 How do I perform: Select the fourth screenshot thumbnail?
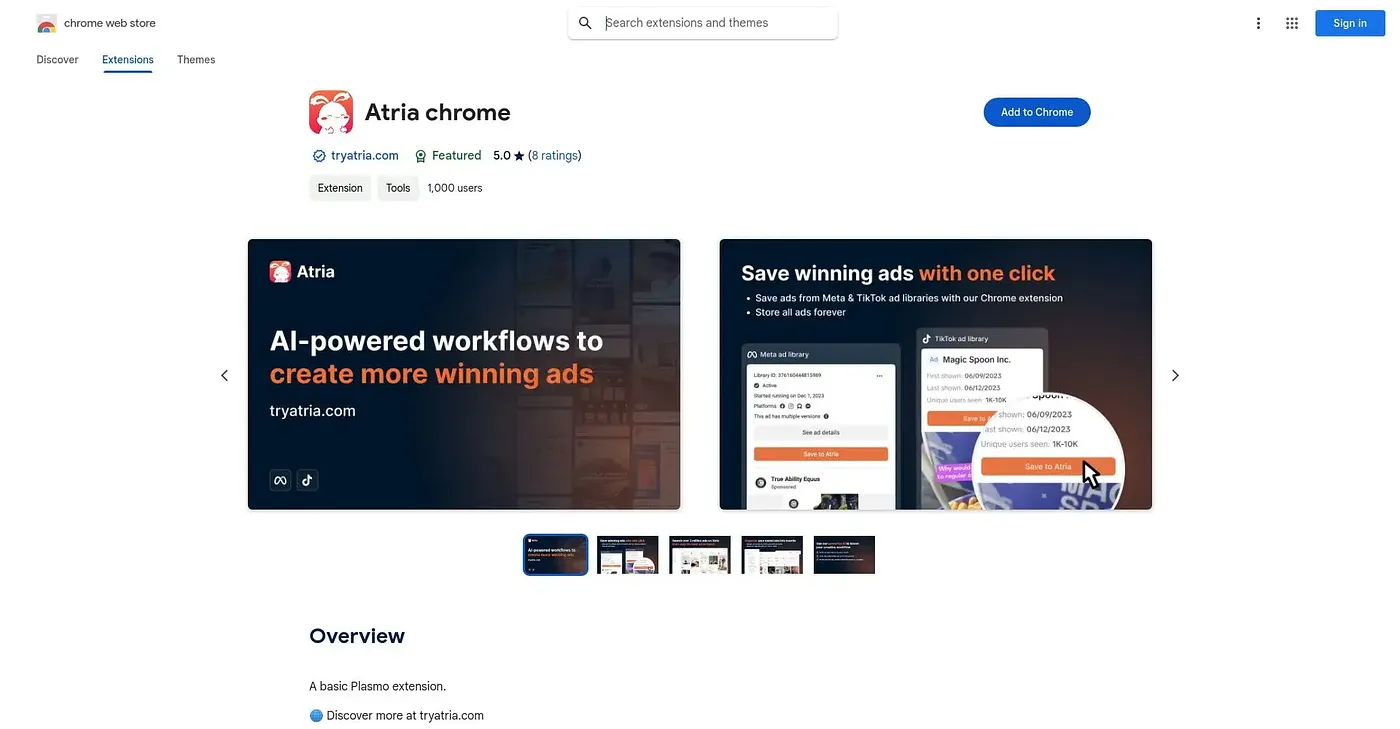pyautogui.click(x=772, y=555)
